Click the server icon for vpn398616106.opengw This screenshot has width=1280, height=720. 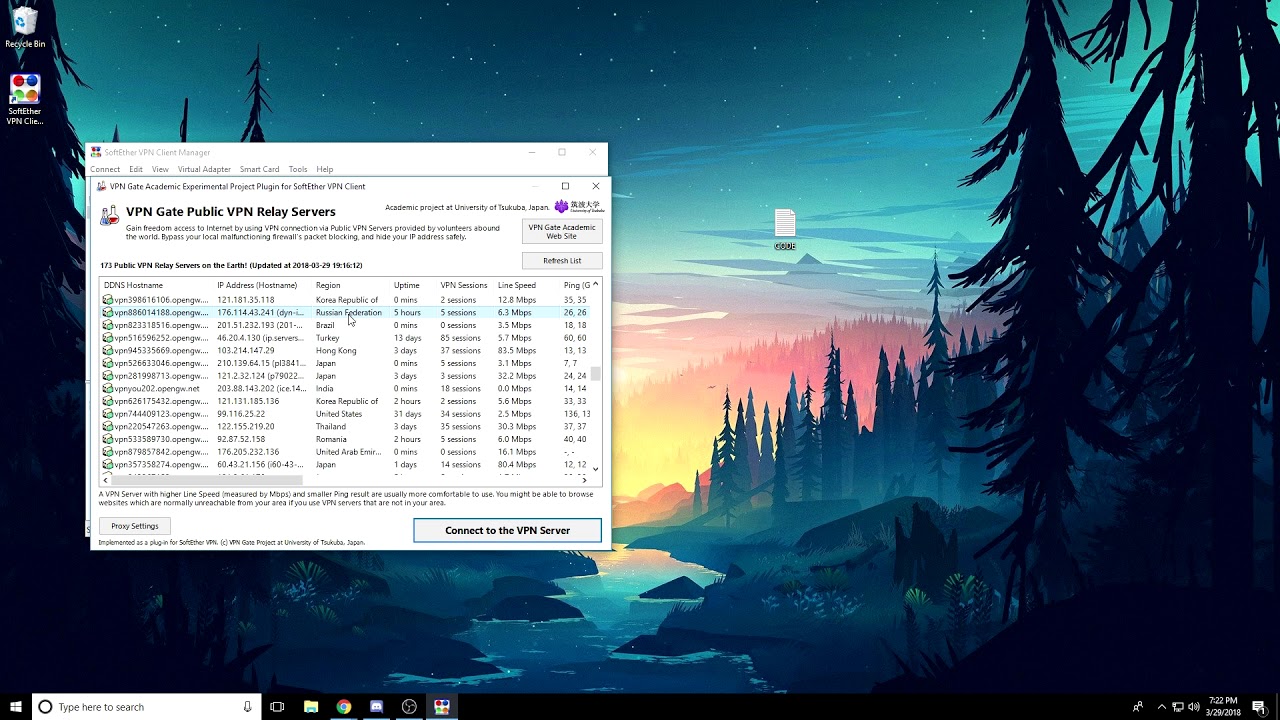pos(108,300)
